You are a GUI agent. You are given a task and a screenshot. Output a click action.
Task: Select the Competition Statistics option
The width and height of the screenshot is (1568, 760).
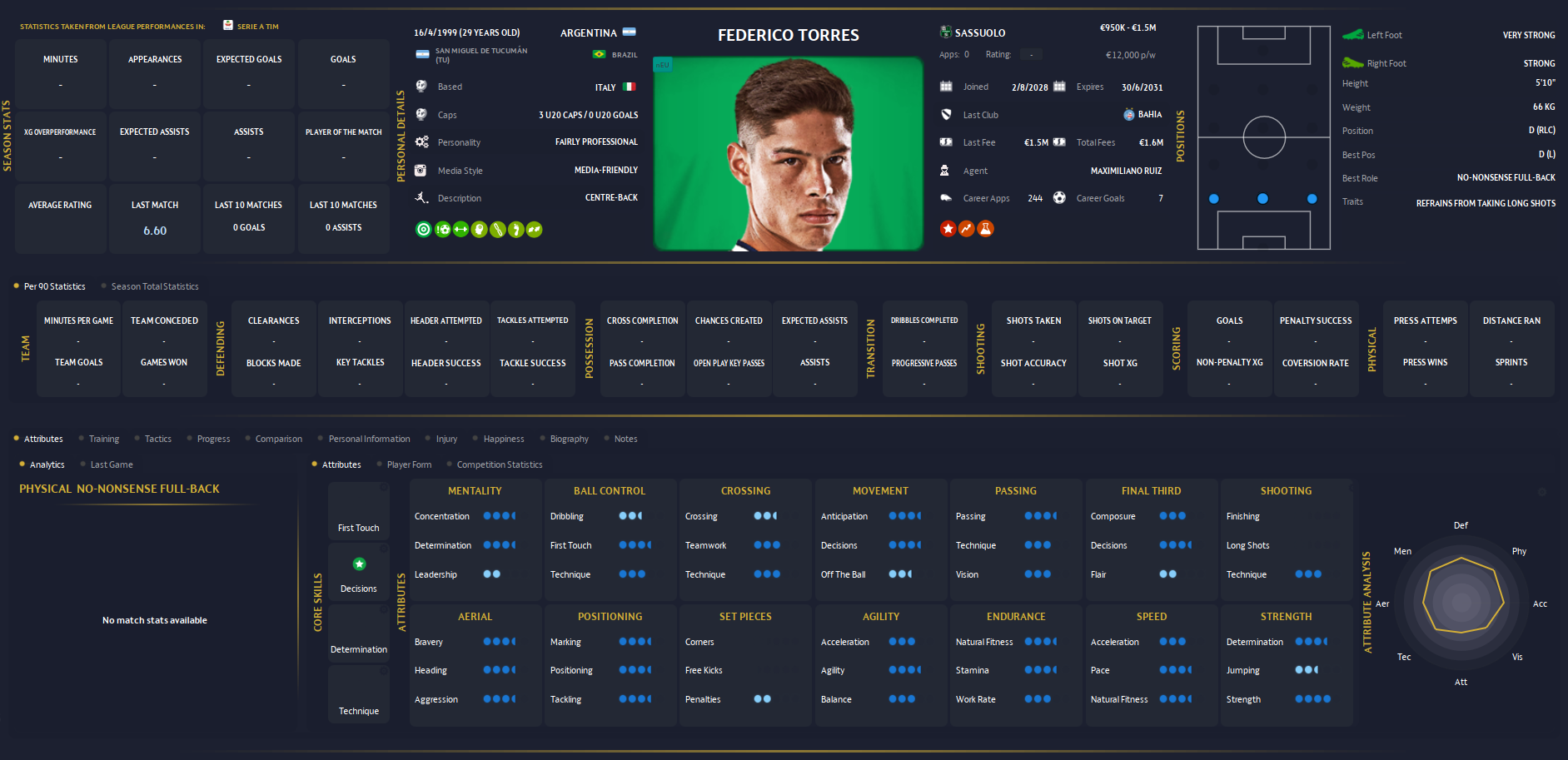tap(495, 464)
